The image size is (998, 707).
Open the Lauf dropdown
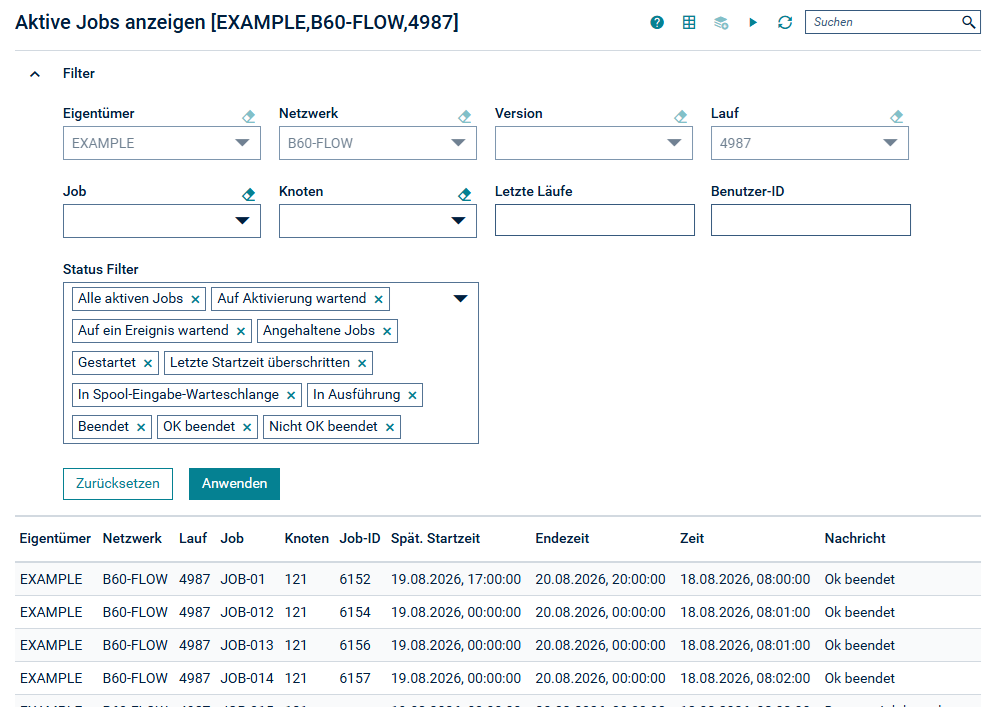(x=810, y=143)
